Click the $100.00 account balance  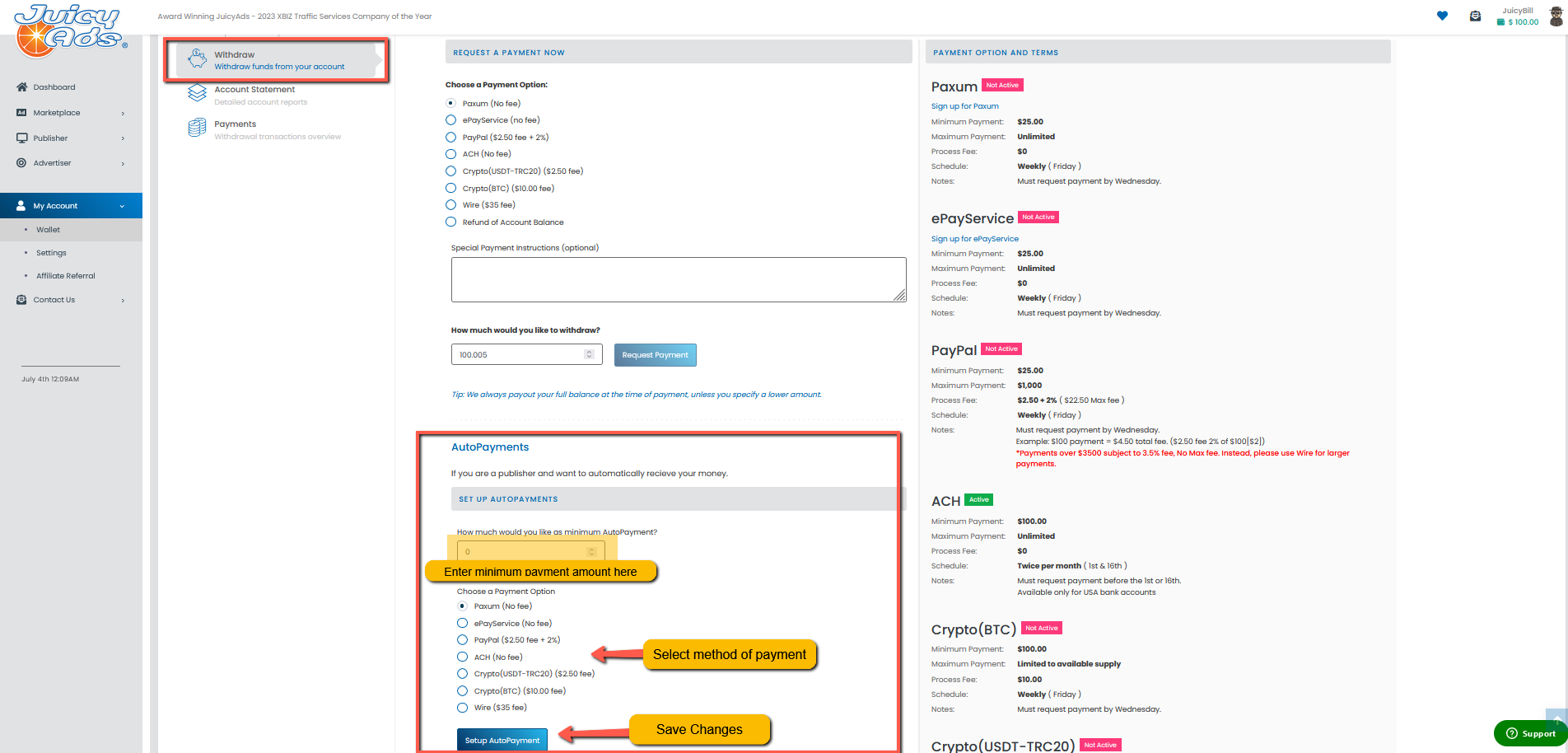pyautogui.click(x=1523, y=22)
